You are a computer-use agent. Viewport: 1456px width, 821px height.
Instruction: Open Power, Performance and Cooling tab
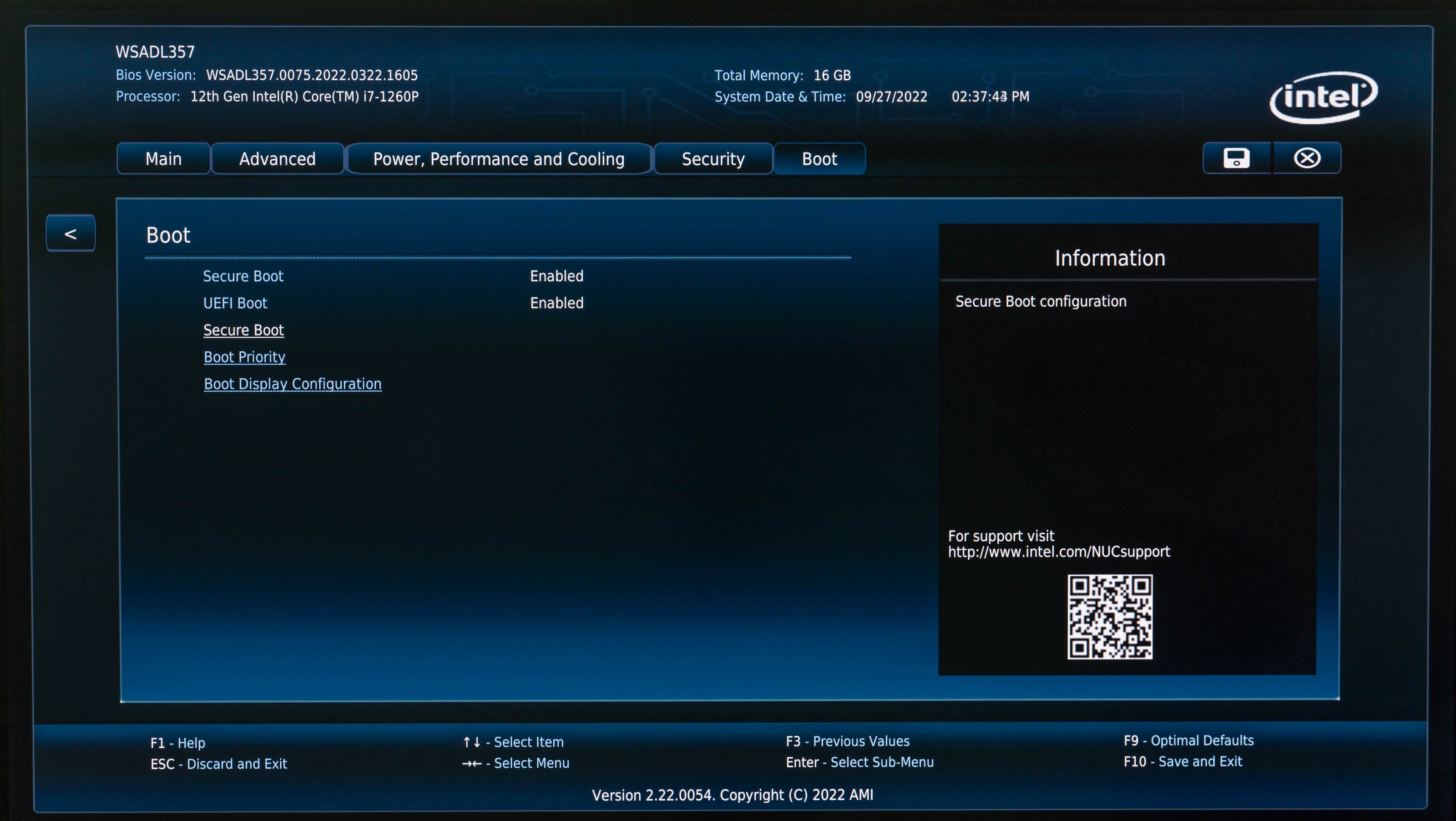pyautogui.click(x=499, y=159)
